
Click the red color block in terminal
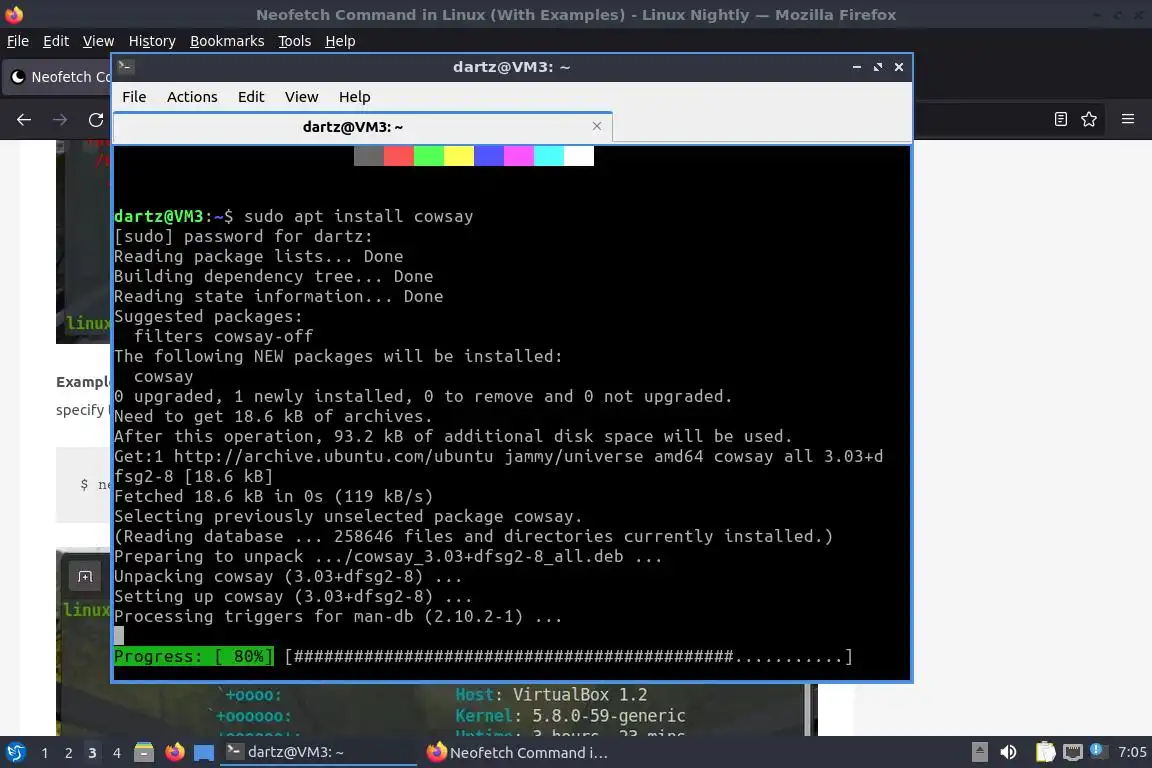[398, 156]
